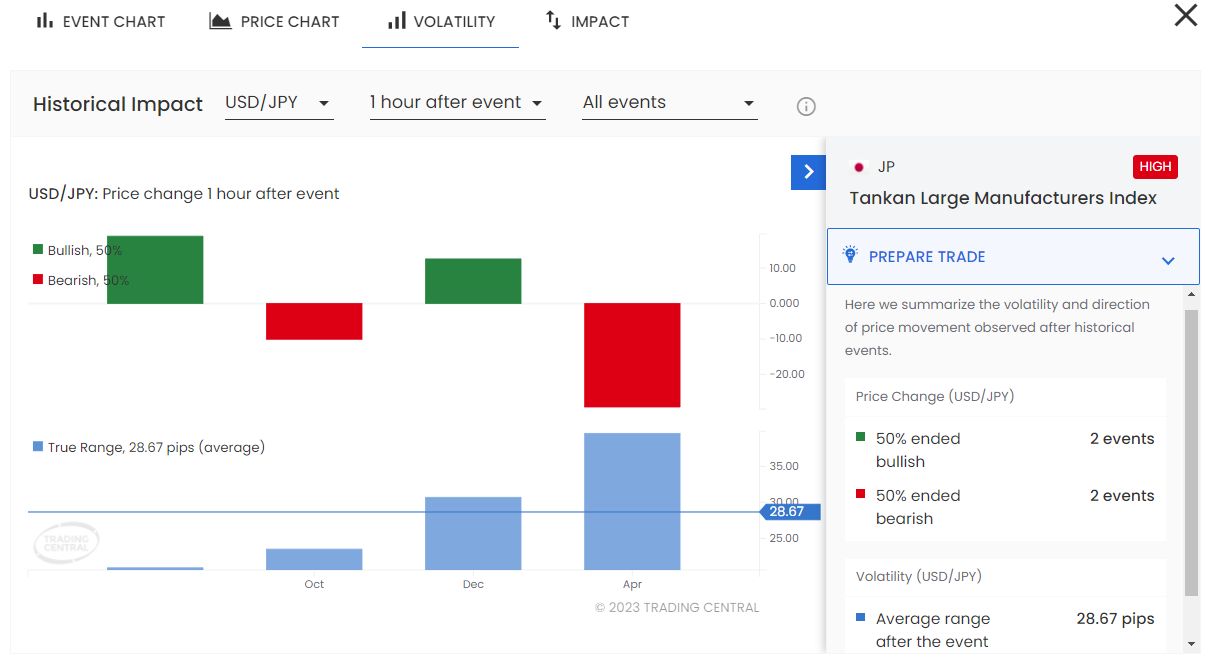The height and width of the screenshot is (666, 1215).
Task: Open the All events filter dropdown
Action: 669,103
